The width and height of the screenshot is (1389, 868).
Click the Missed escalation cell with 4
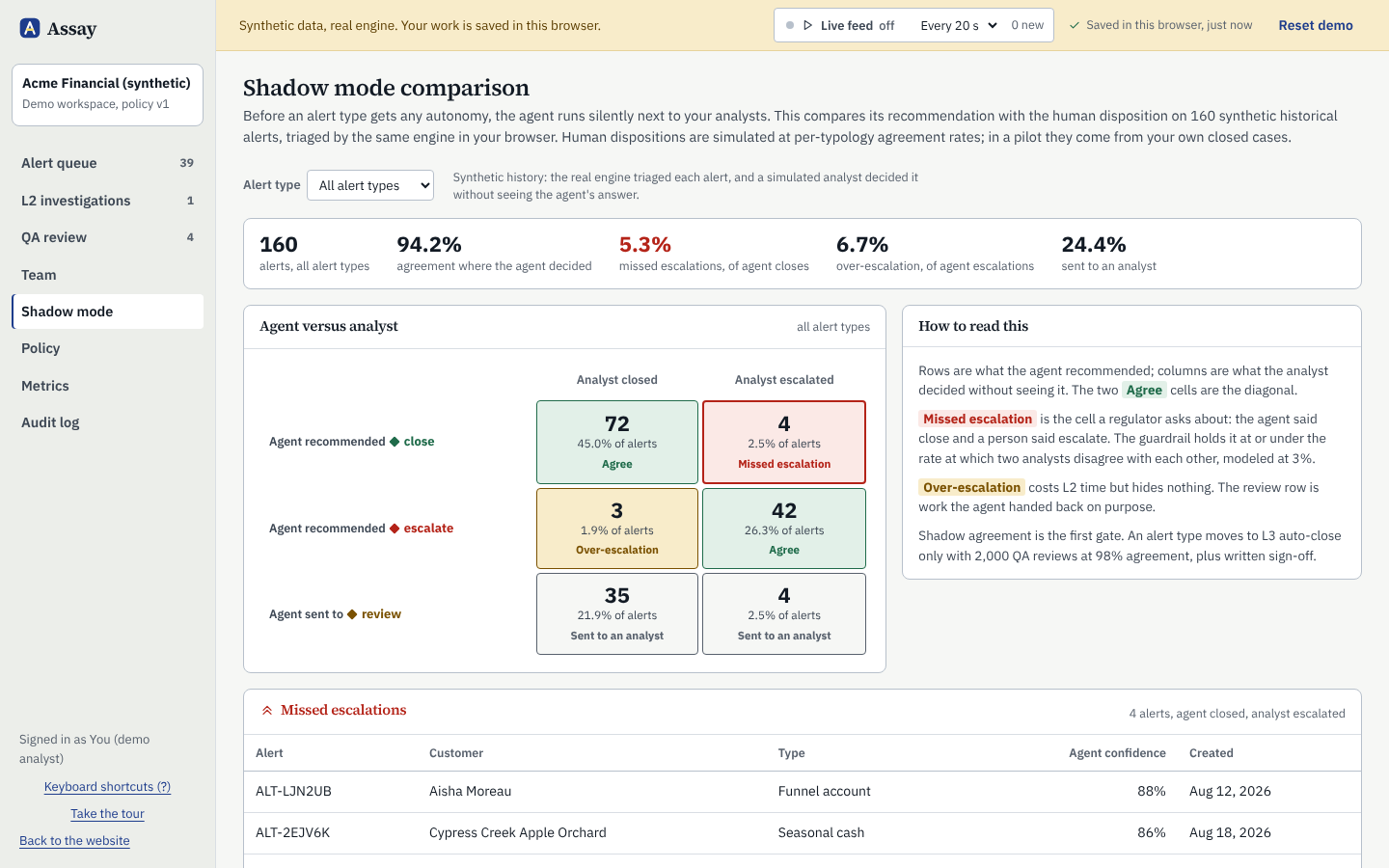pyautogui.click(x=784, y=442)
